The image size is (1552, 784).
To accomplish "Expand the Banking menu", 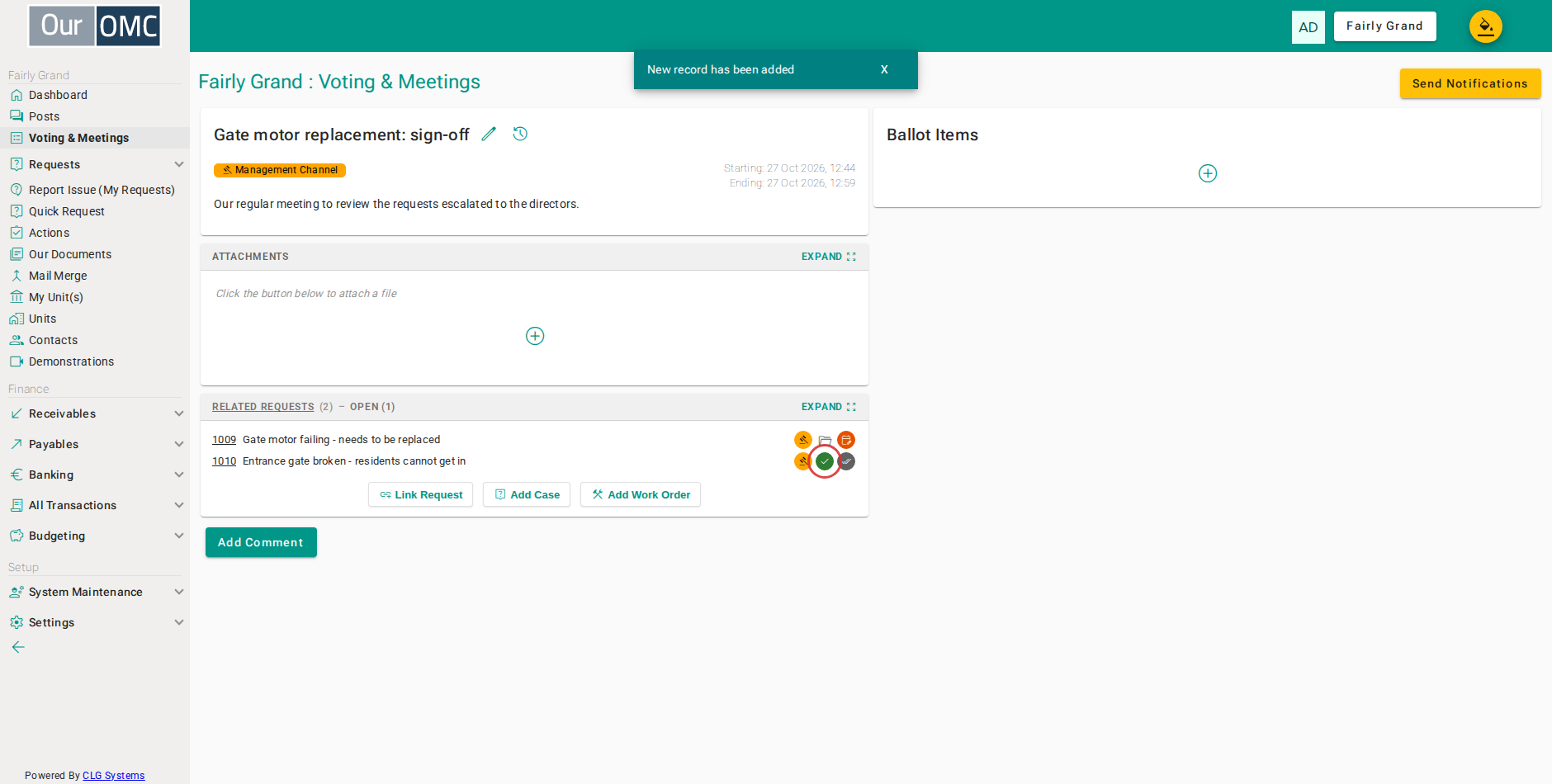I will [x=95, y=475].
